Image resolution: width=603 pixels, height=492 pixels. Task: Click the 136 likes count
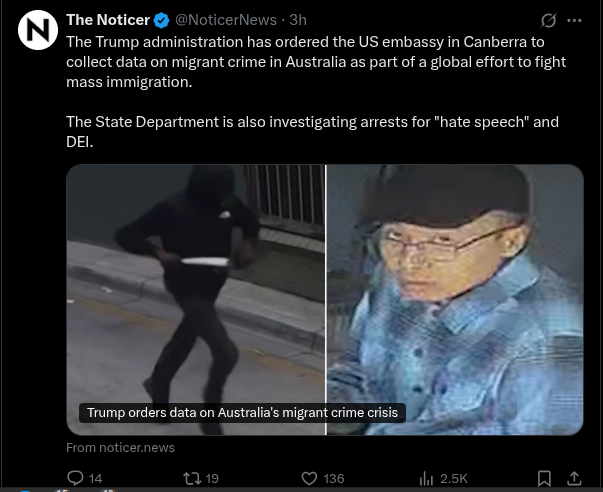pyautogui.click(x=334, y=479)
